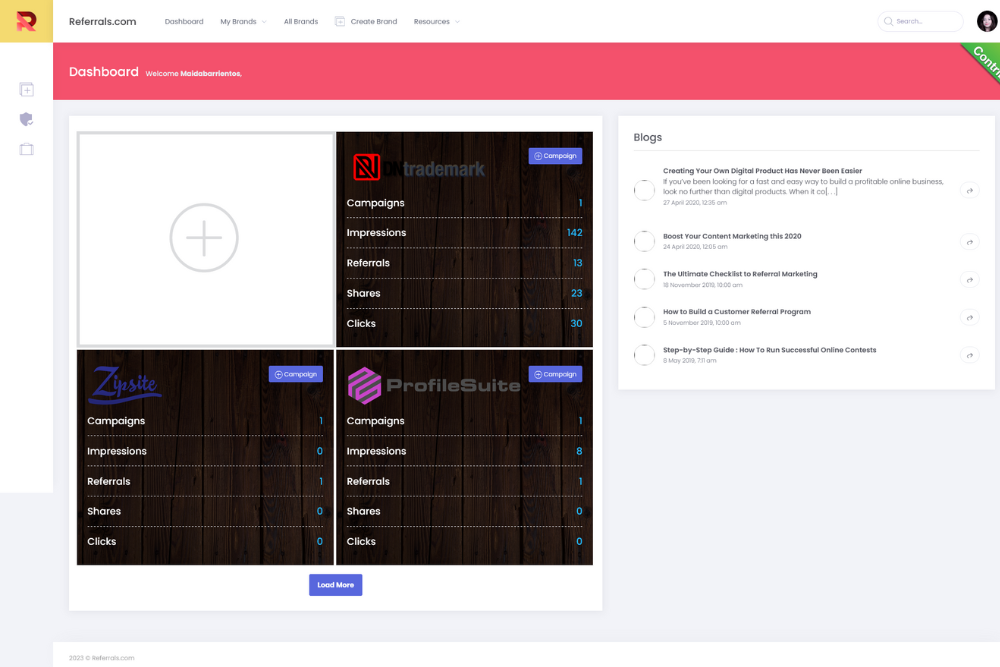Click share arrow for Creating Your Own Digital Product
The image size is (1000, 667).
click(968, 190)
